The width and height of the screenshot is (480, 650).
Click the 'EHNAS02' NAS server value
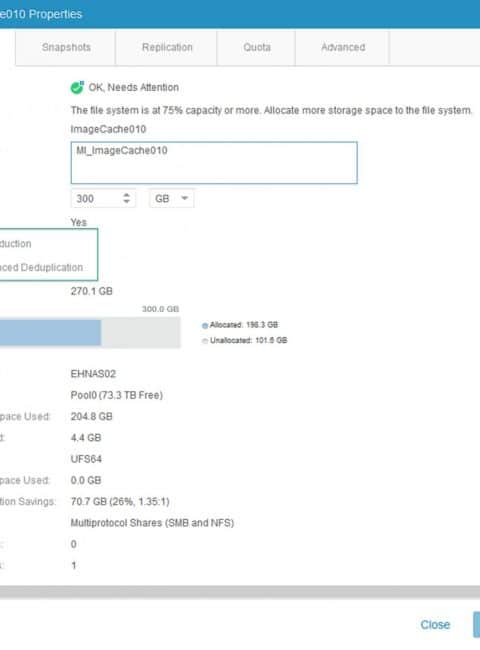(x=93, y=374)
